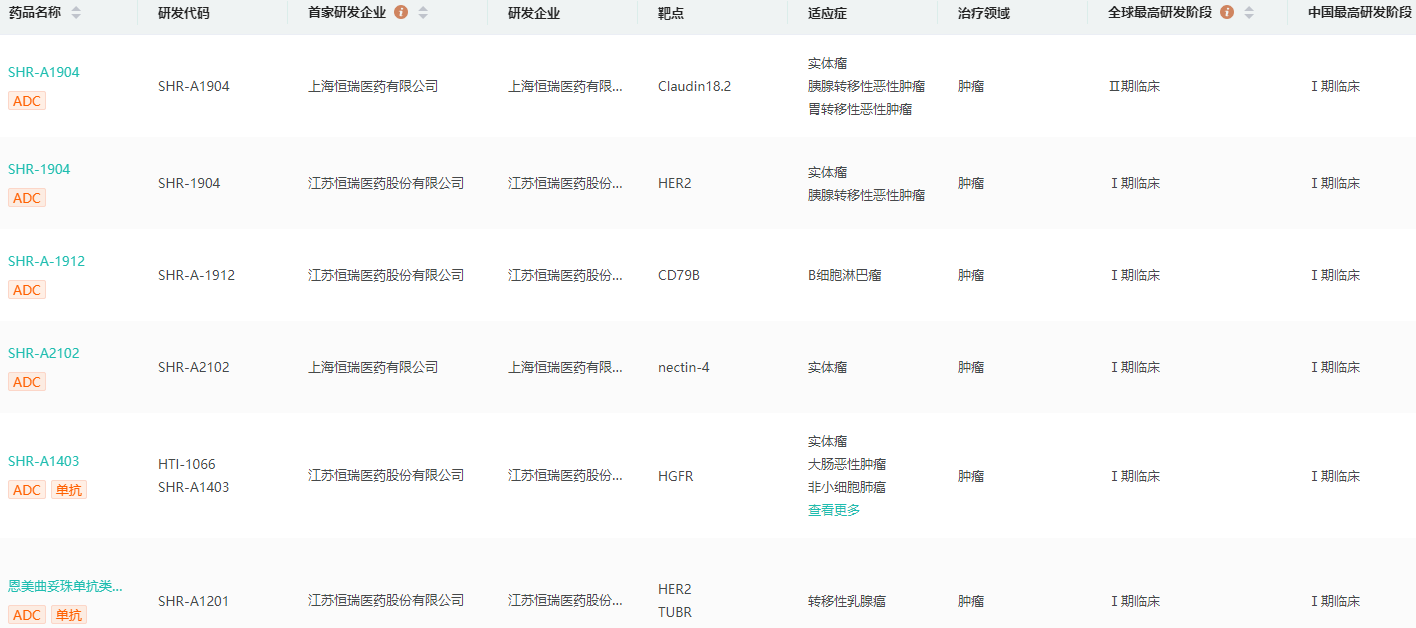Click the 治疗领域 column header

coord(984,13)
